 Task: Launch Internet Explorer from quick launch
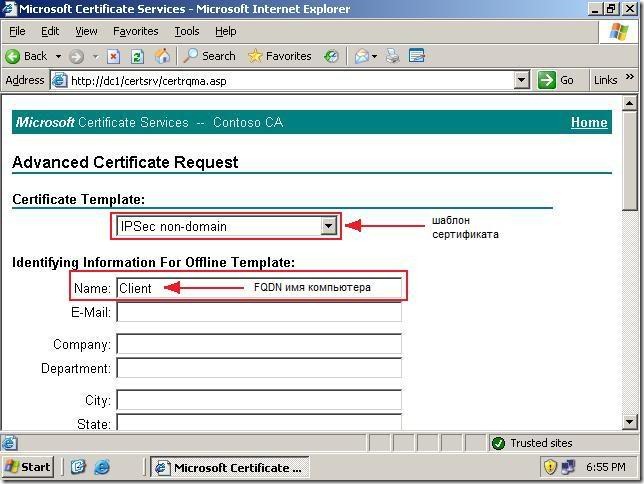pyautogui.click(x=101, y=467)
